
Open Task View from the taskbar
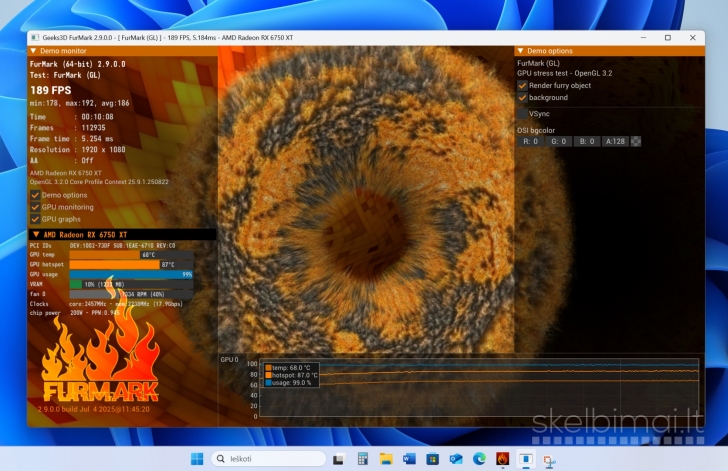tap(339, 458)
